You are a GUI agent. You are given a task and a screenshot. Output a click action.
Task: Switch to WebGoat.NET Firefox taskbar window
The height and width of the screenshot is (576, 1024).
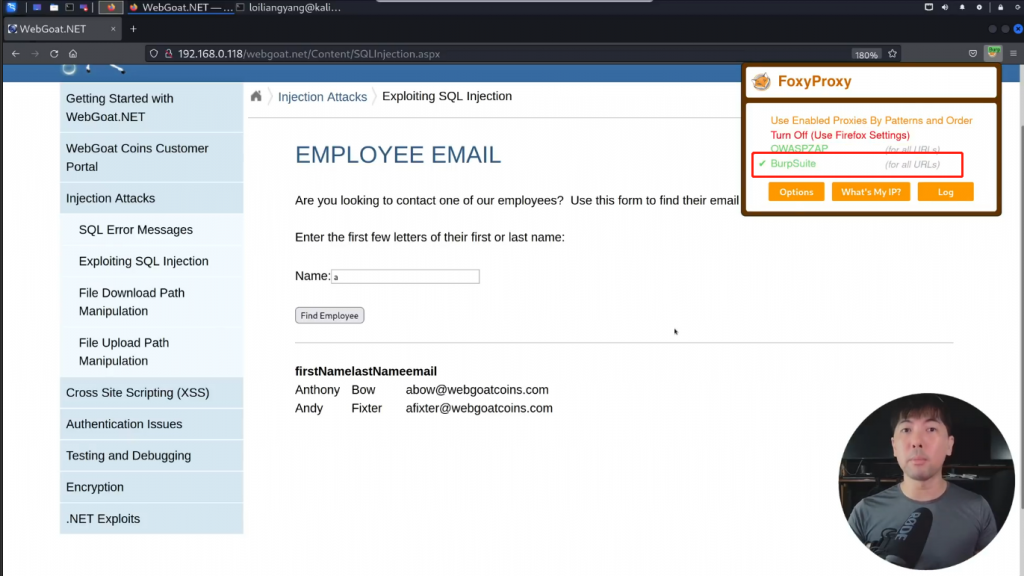point(180,7)
